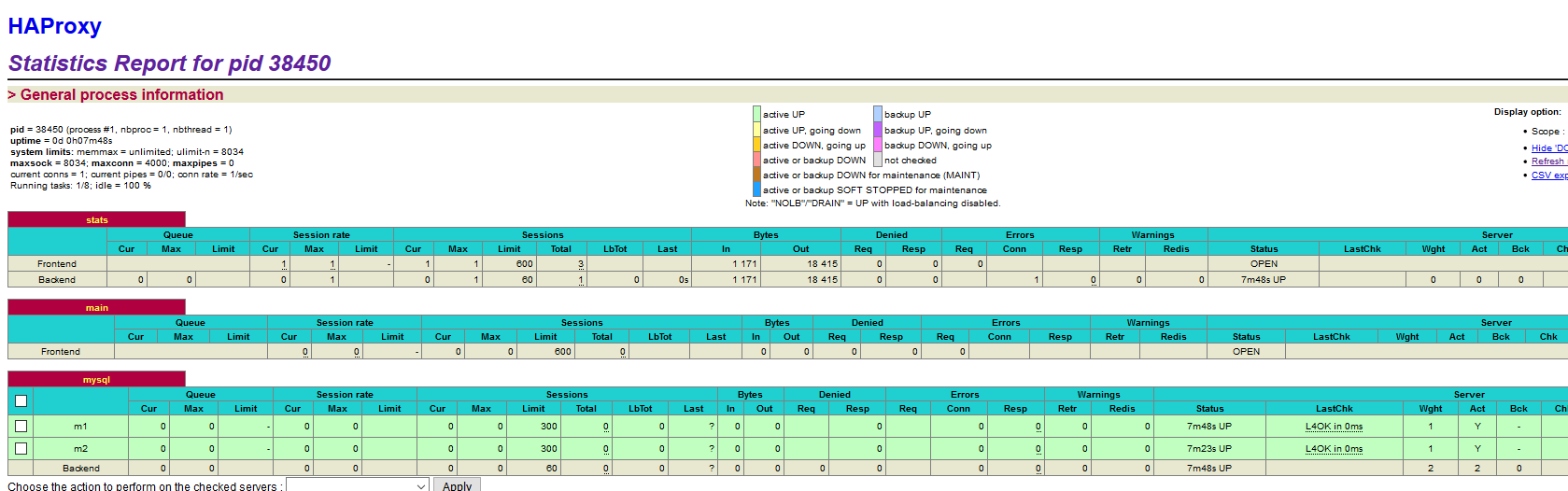Click 7m48s UP in stats Backend row
The height and width of the screenshot is (491, 1568).
pos(1264,279)
